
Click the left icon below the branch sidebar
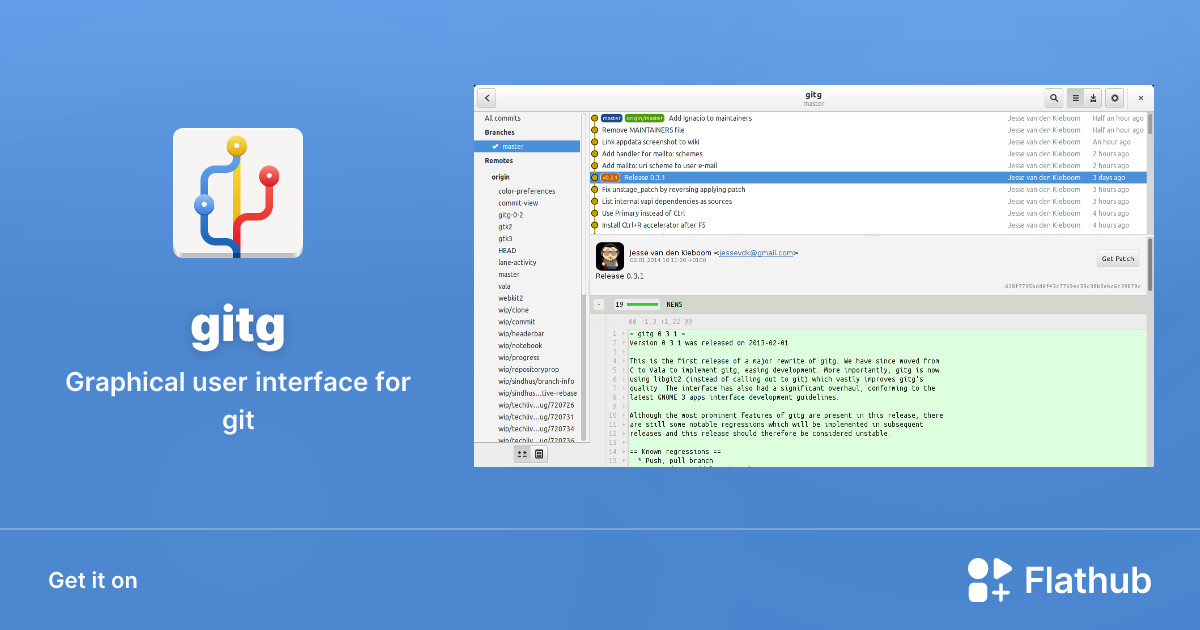[x=522, y=454]
